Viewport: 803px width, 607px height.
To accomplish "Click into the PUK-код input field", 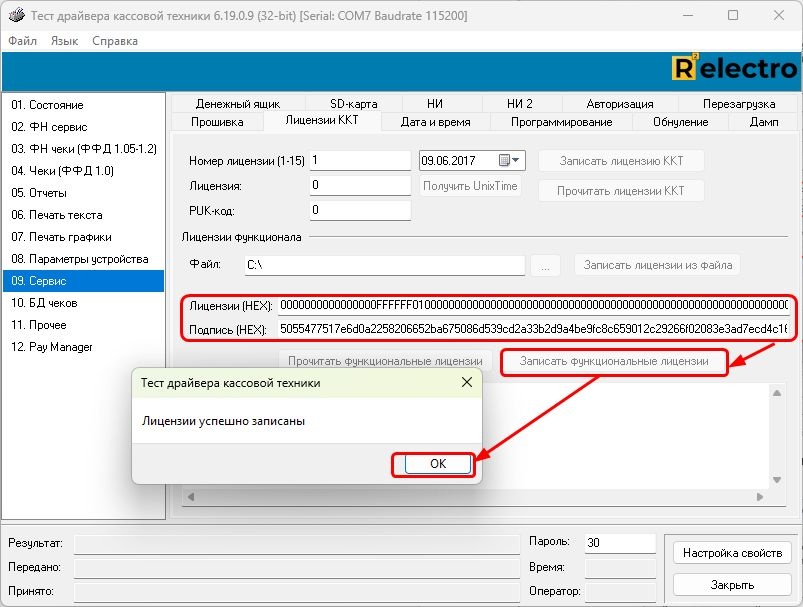I will tap(359, 210).
